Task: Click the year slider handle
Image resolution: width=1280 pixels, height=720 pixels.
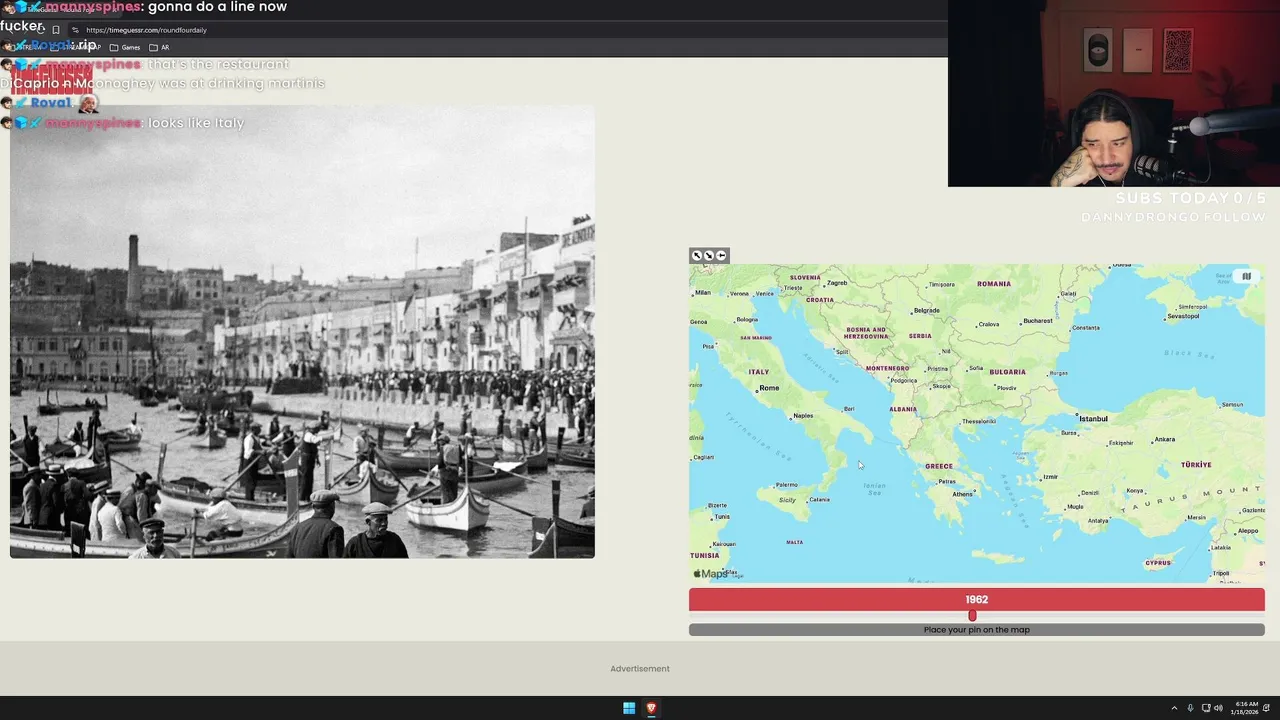Action: pyautogui.click(x=972, y=616)
